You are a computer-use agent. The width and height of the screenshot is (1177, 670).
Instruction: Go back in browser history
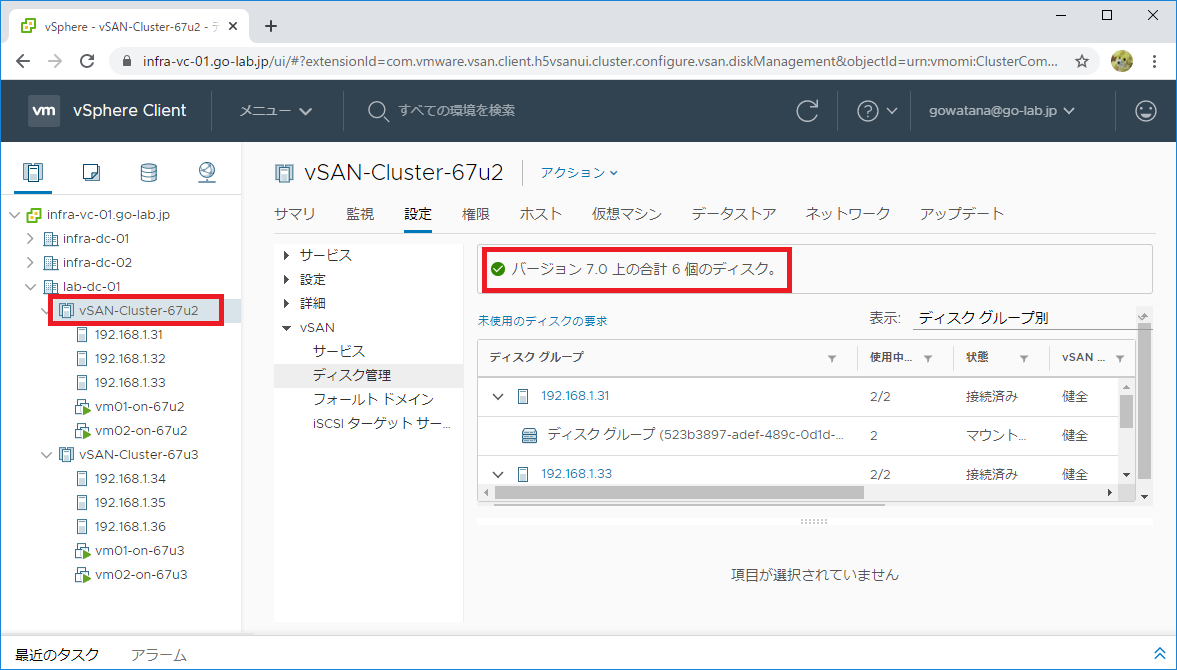pos(23,62)
